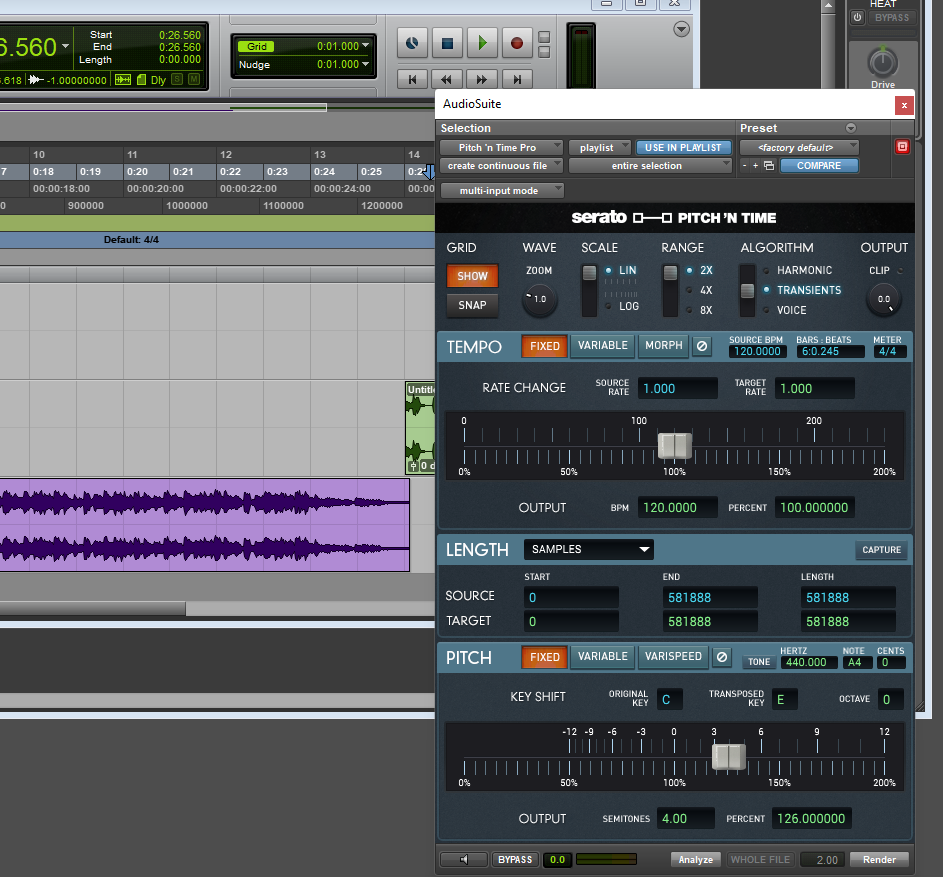The image size is (943, 877).
Task: Open the Length SAMPLES units dropdown
Action: [588, 549]
